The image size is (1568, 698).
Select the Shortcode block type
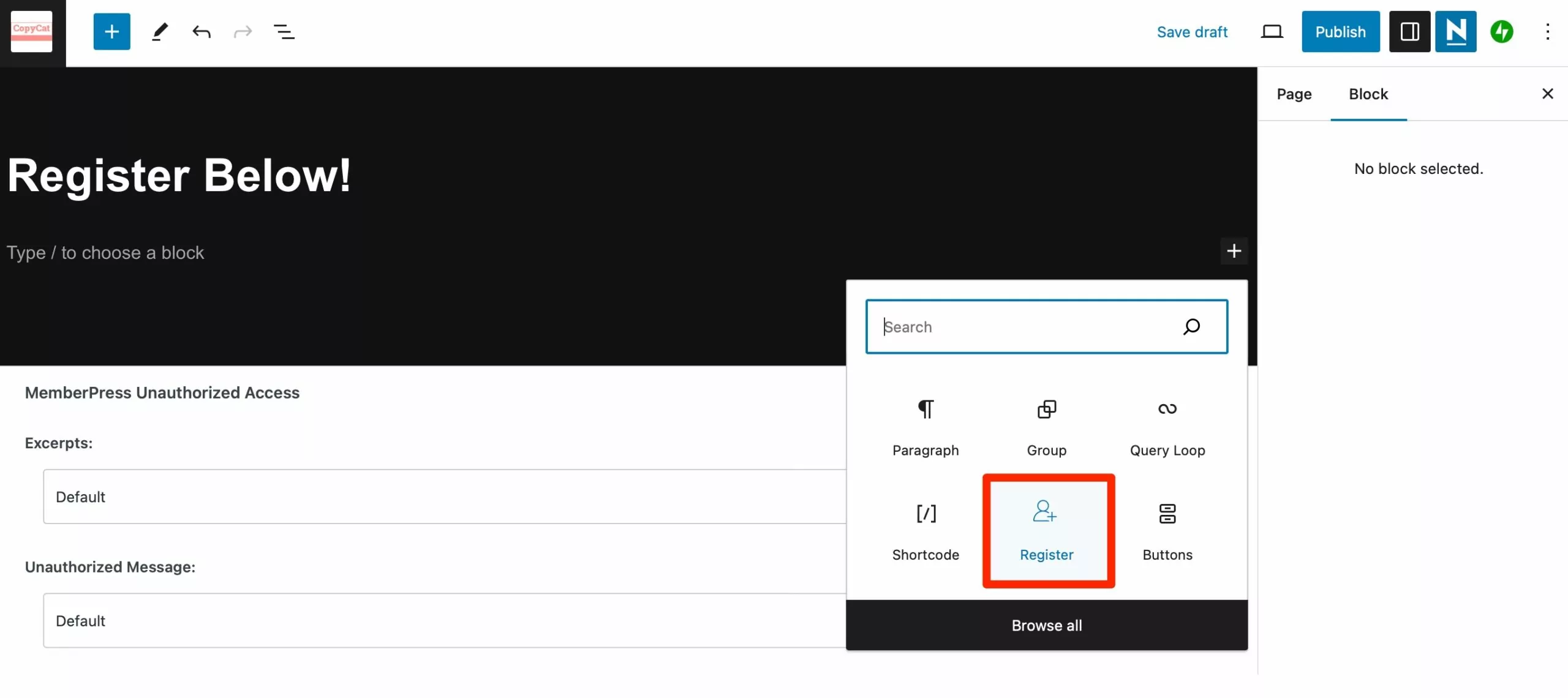pyautogui.click(x=925, y=529)
